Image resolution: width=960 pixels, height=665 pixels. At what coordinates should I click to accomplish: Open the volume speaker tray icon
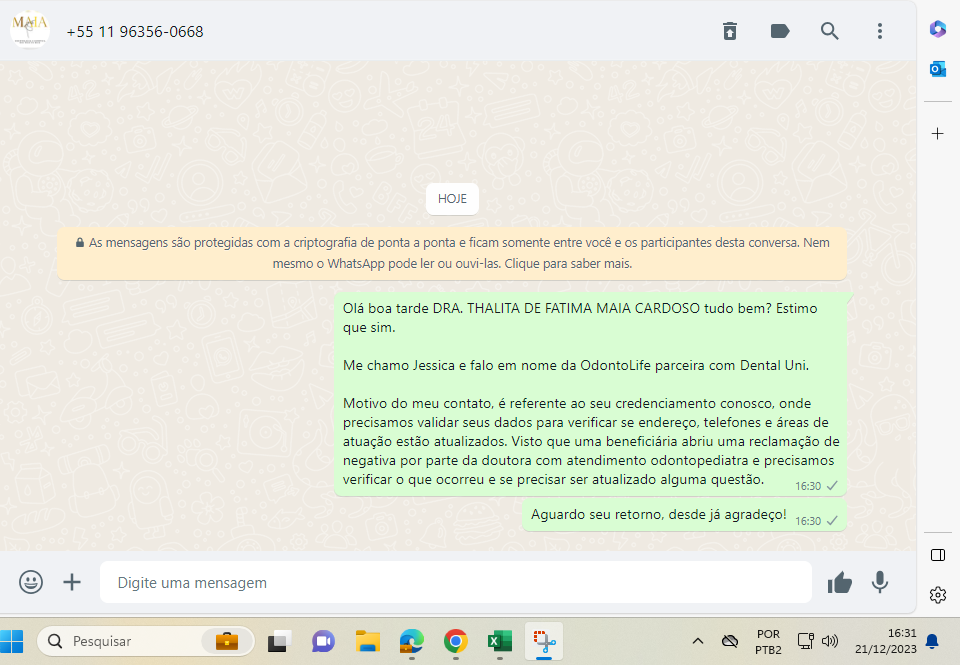(x=830, y=641)
